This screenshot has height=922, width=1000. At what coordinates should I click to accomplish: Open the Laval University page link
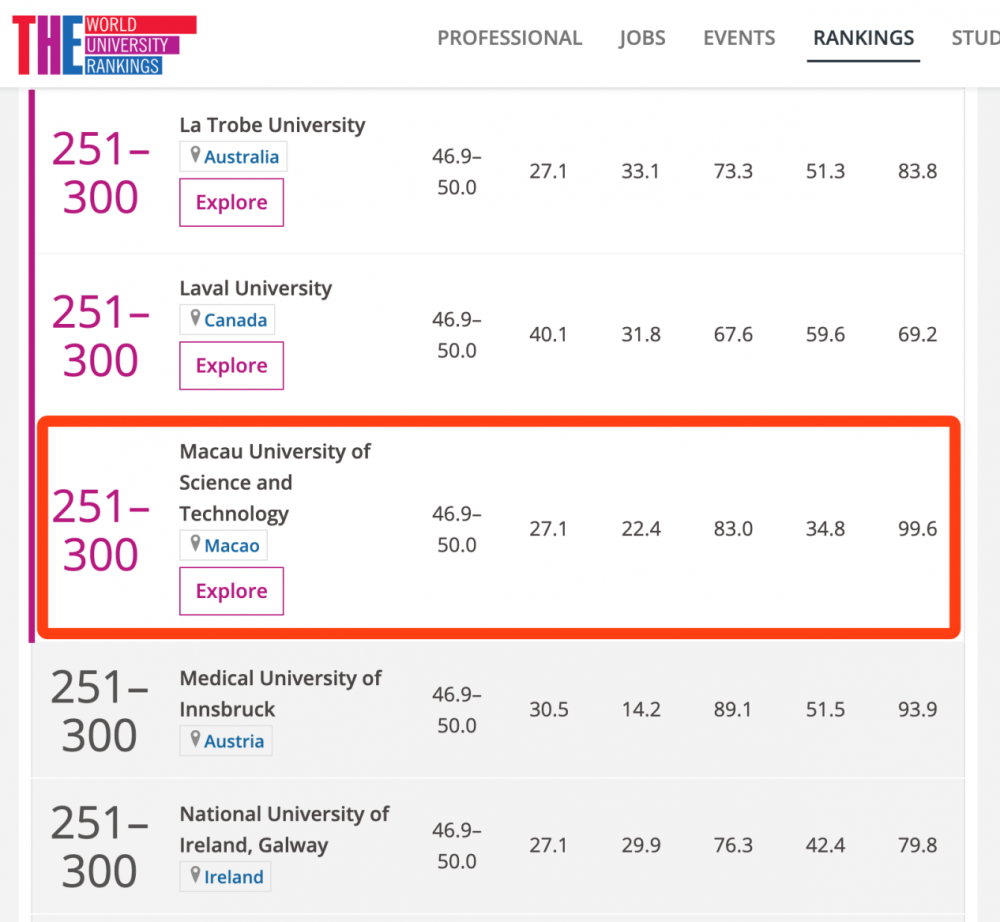point(256,288)
